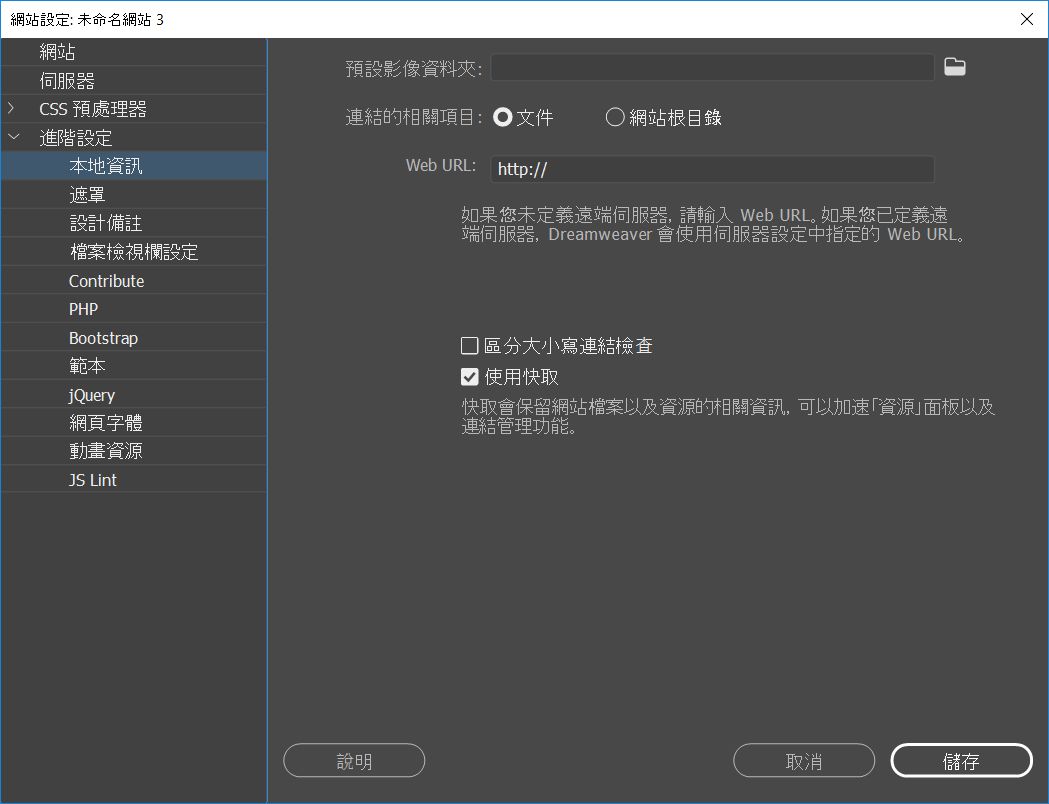Enable 區分大小寫連結檢查 checkbox

469,345
